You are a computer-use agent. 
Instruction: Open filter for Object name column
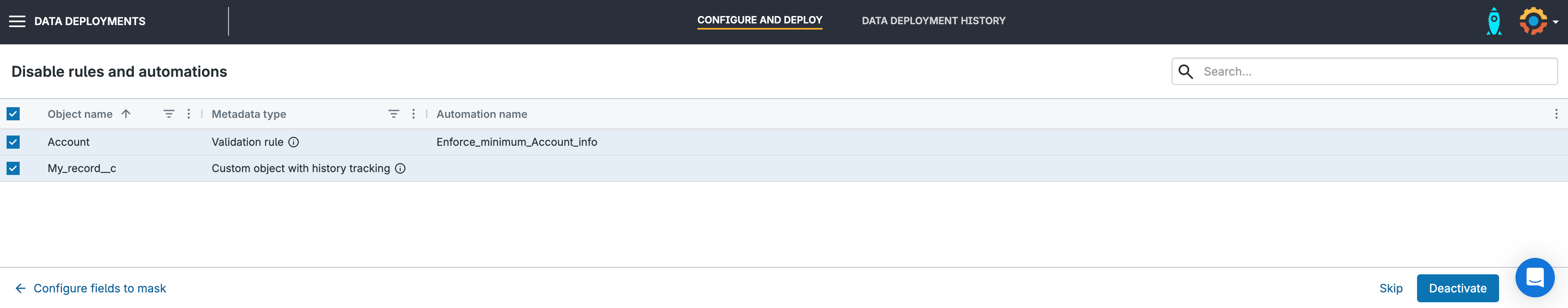(x=169, y=114)
